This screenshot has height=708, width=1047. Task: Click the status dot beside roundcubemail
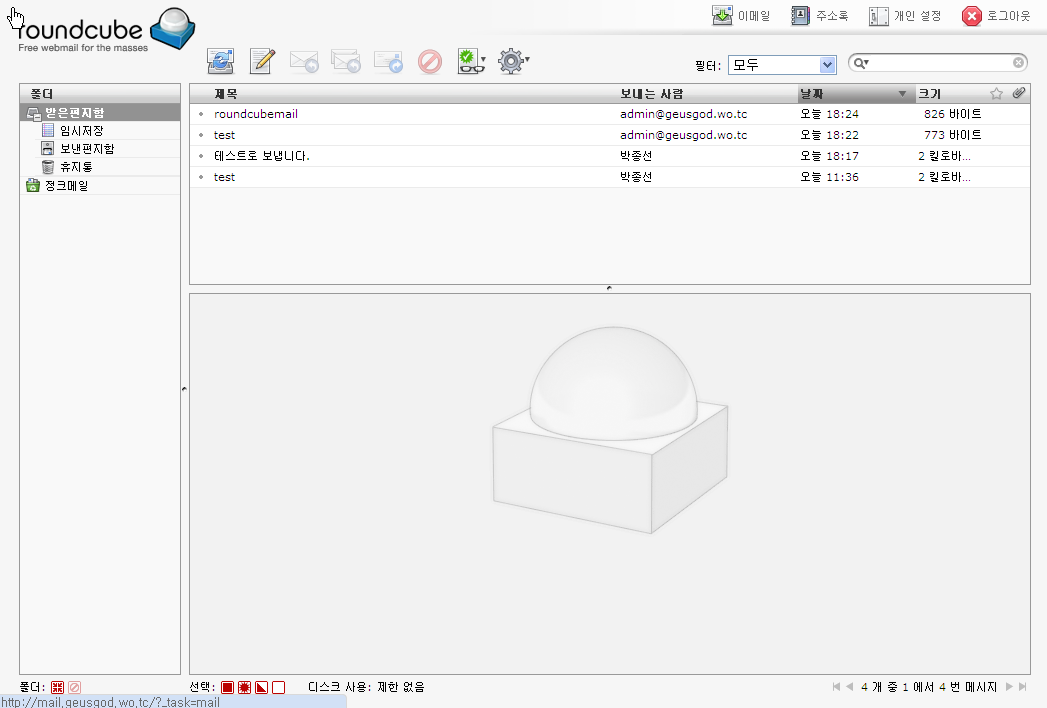coord(201,114)
